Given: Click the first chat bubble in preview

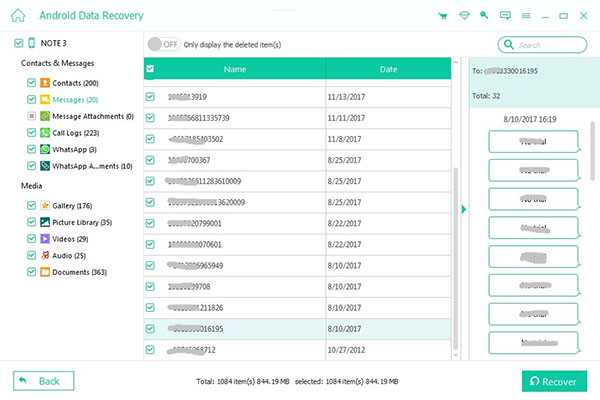Looking at the screenshot, I should click(x=533, y=142).
